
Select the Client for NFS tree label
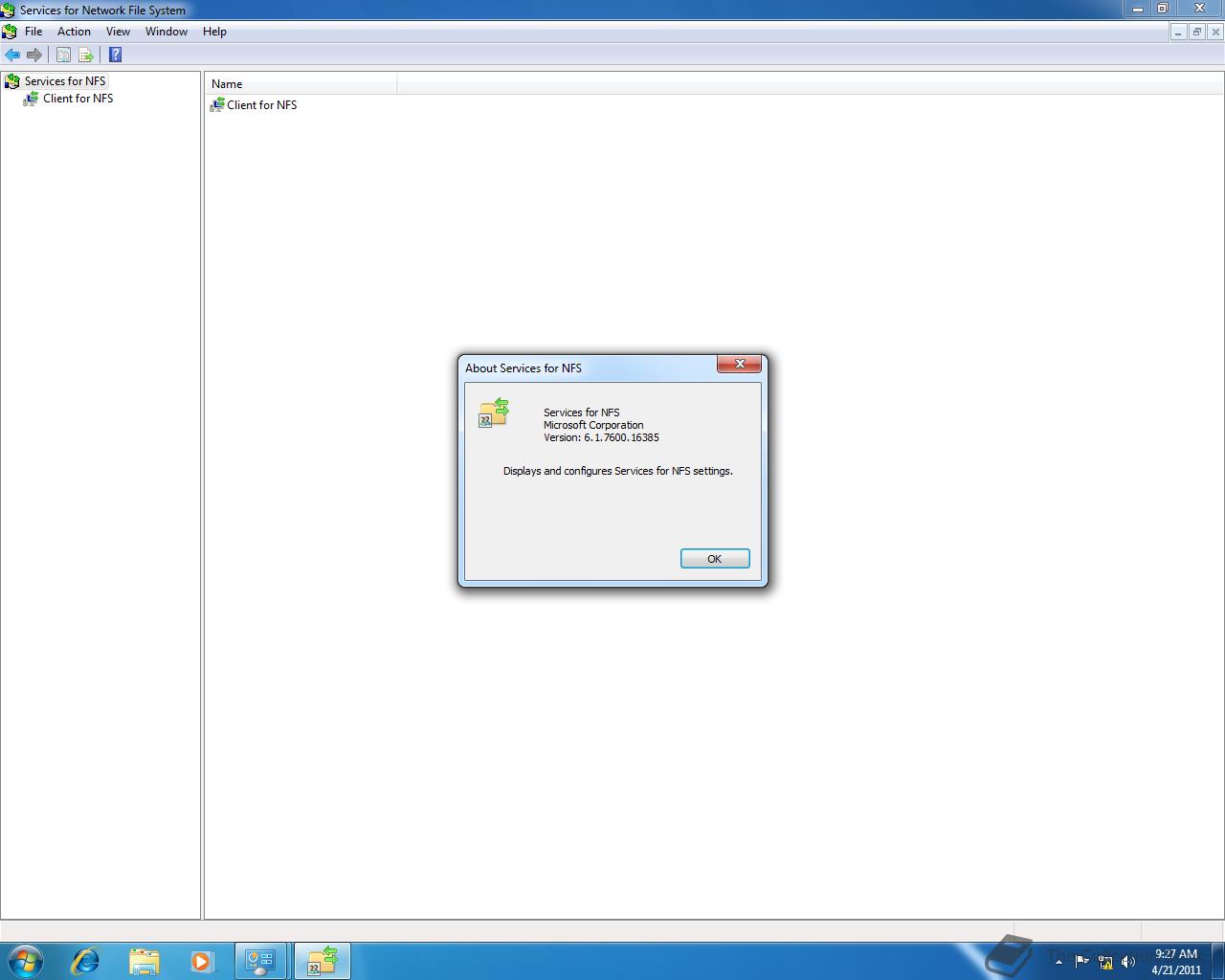point(78,99)
